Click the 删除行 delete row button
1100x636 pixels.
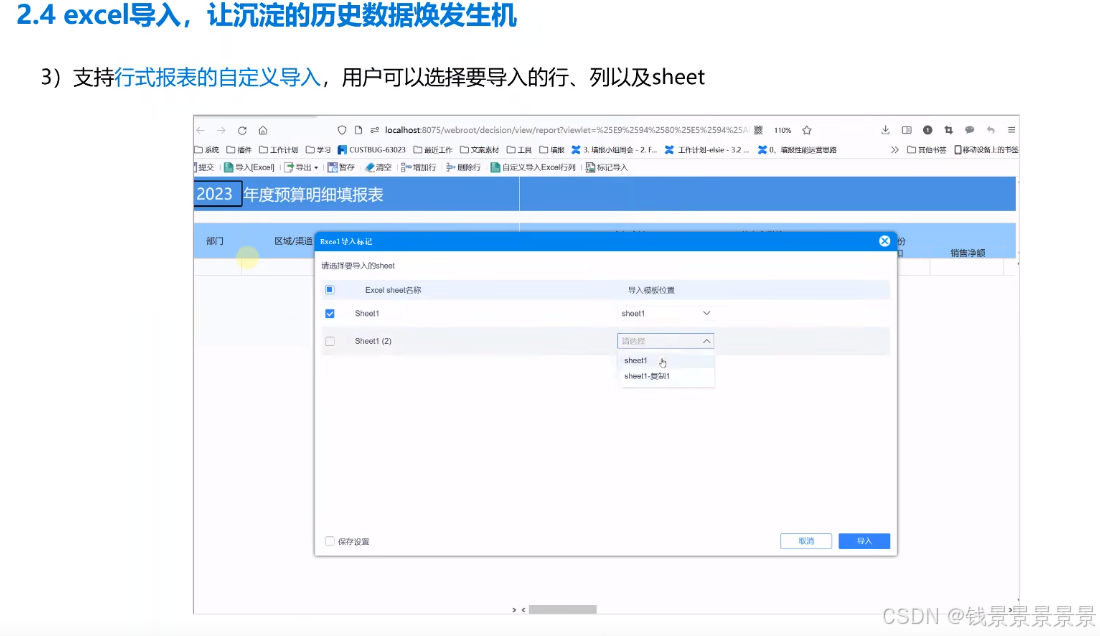(463, 168)
